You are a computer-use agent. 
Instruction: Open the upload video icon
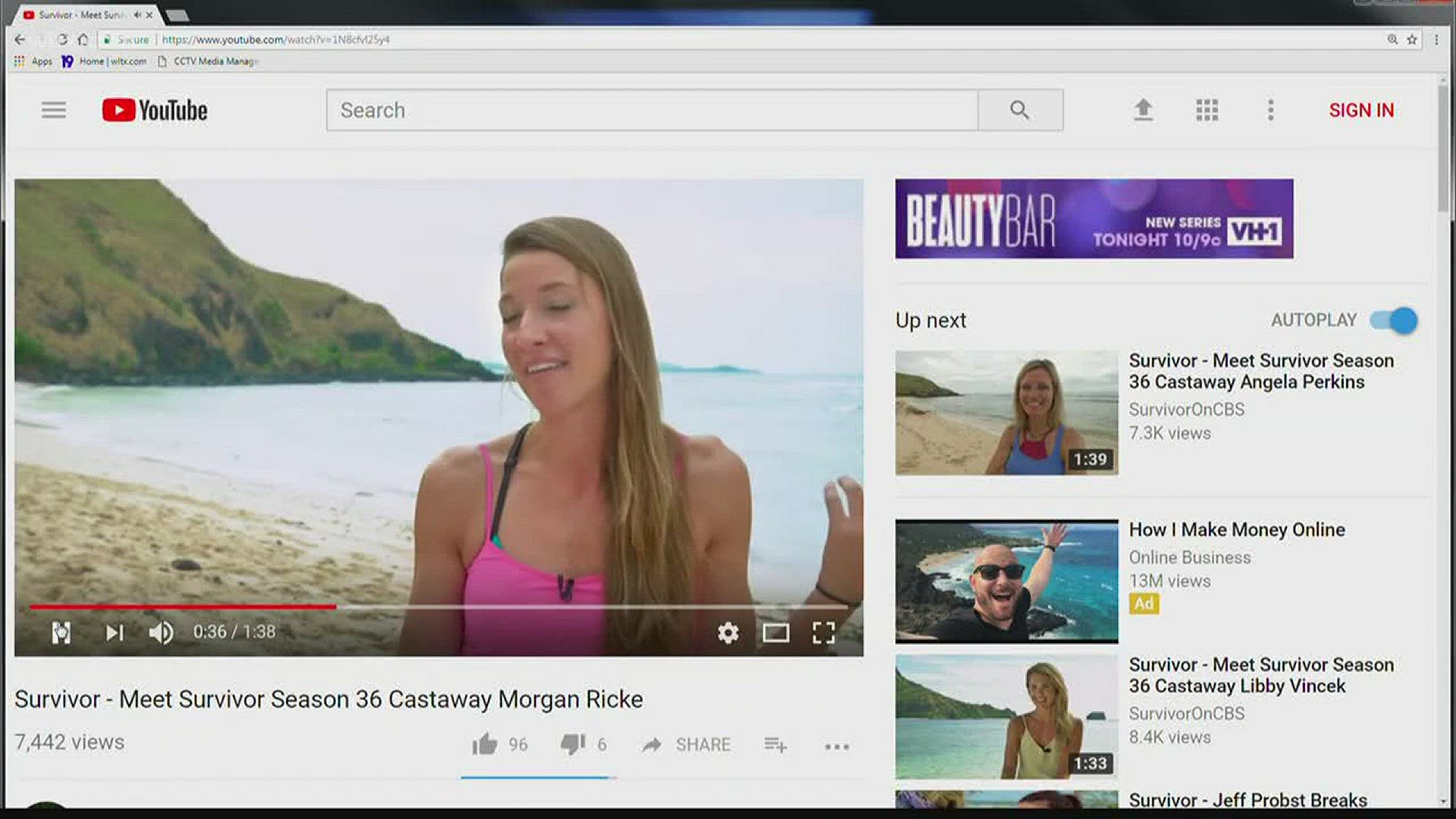[x=1143, y=110]
